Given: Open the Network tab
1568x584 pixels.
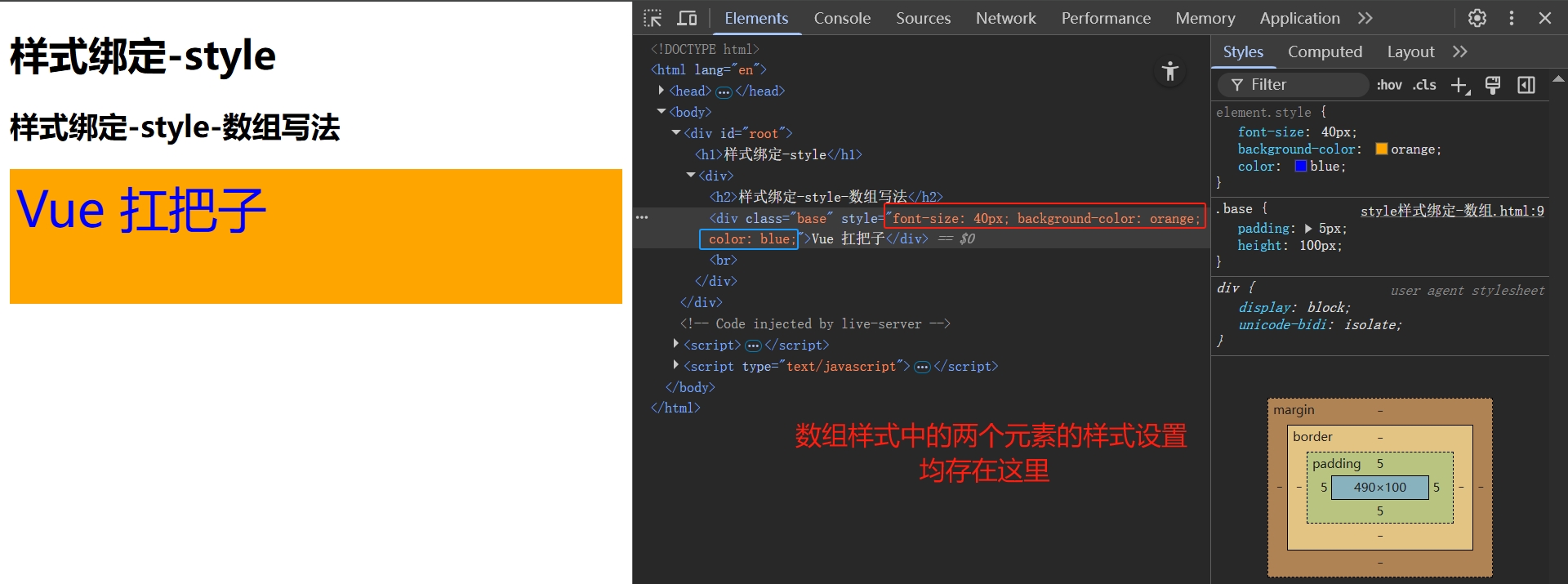Looking at the screenshot, I should [x=1005, y=18].
